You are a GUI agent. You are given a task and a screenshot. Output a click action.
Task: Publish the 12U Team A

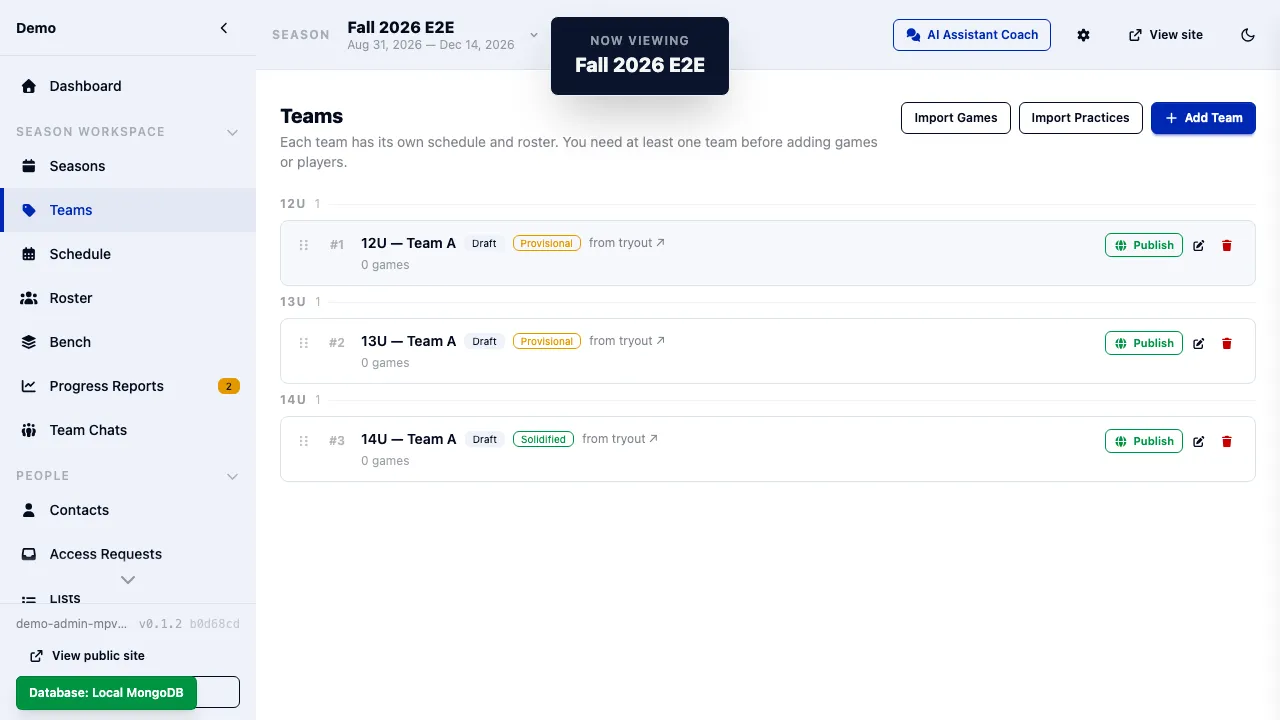[x=1144, y=245]
